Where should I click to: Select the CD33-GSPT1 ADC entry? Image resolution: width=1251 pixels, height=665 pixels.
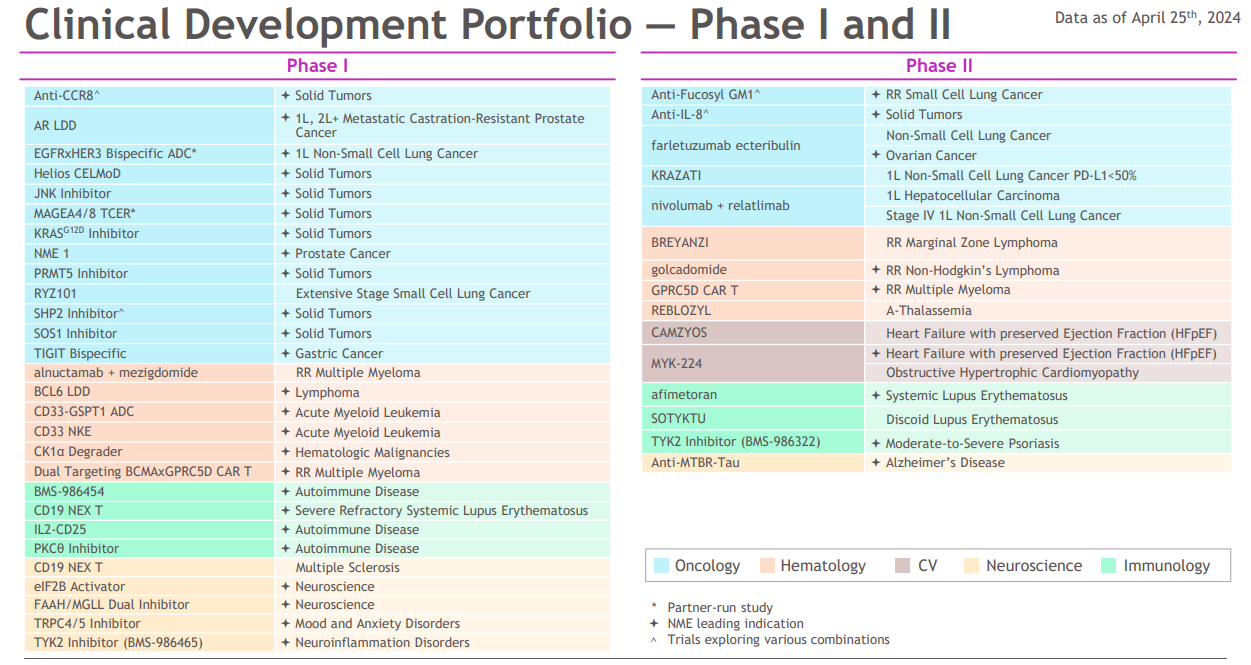point(84,413)
